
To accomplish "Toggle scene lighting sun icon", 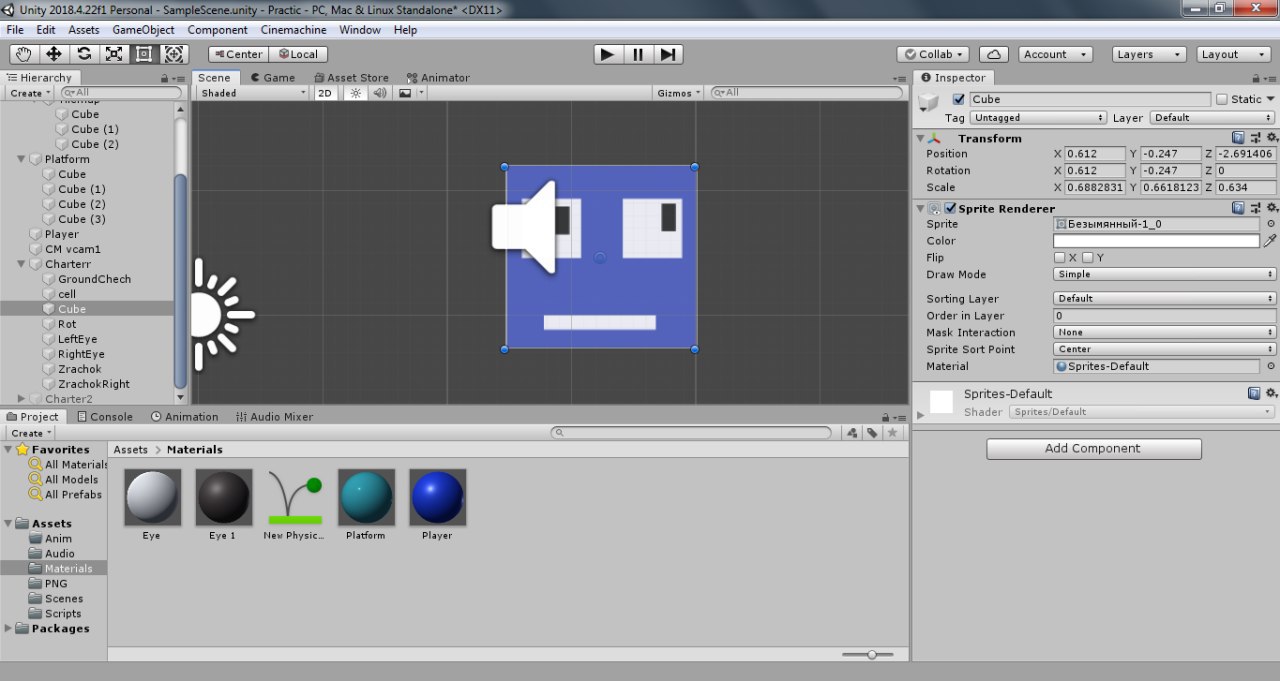I will (355, 93).
